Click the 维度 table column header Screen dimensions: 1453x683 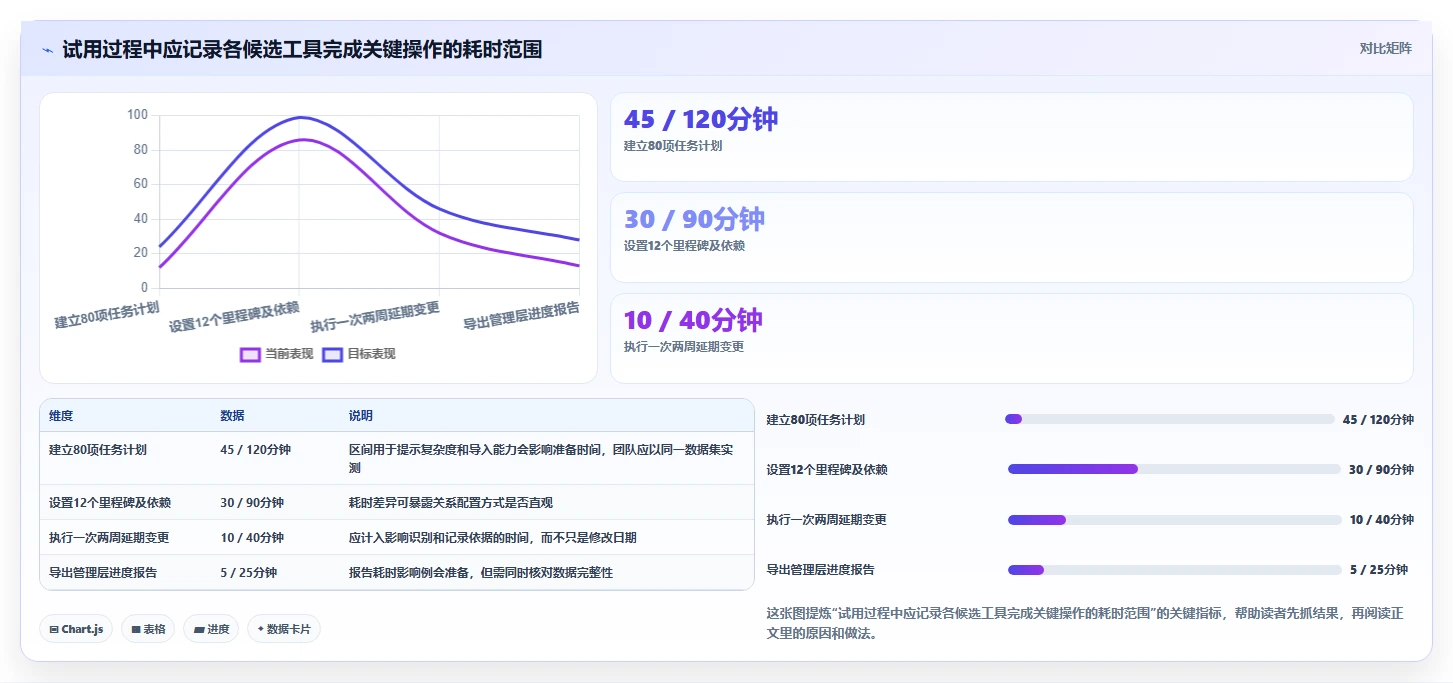coord(61,416)
